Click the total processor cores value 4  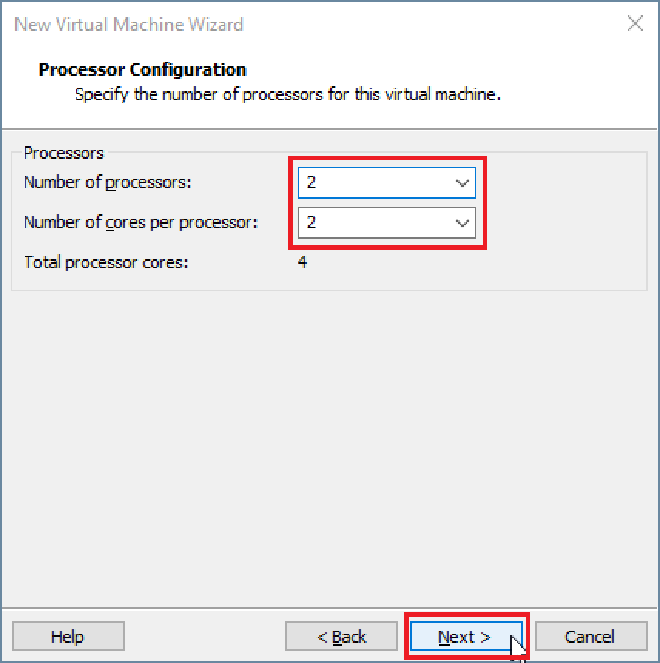point(302,263)
